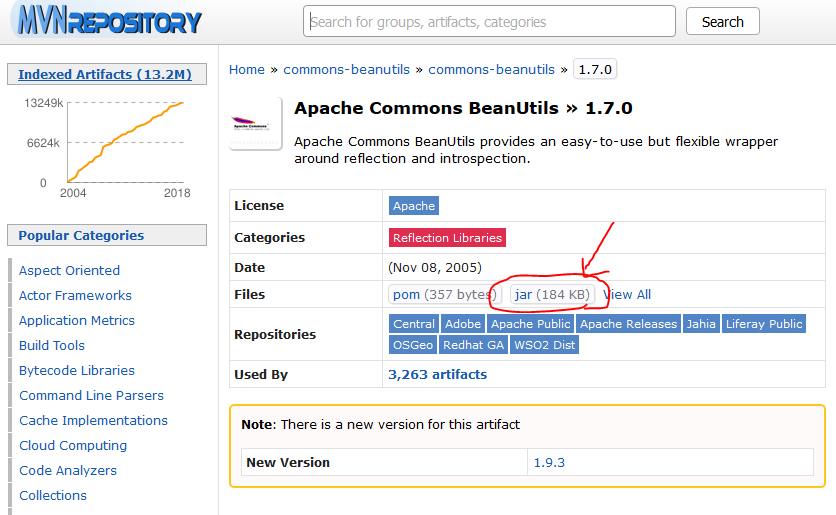Screen dimensions: 836x515
Task: Open the Cloud Computing category
Action: click(x=73, y=446)
